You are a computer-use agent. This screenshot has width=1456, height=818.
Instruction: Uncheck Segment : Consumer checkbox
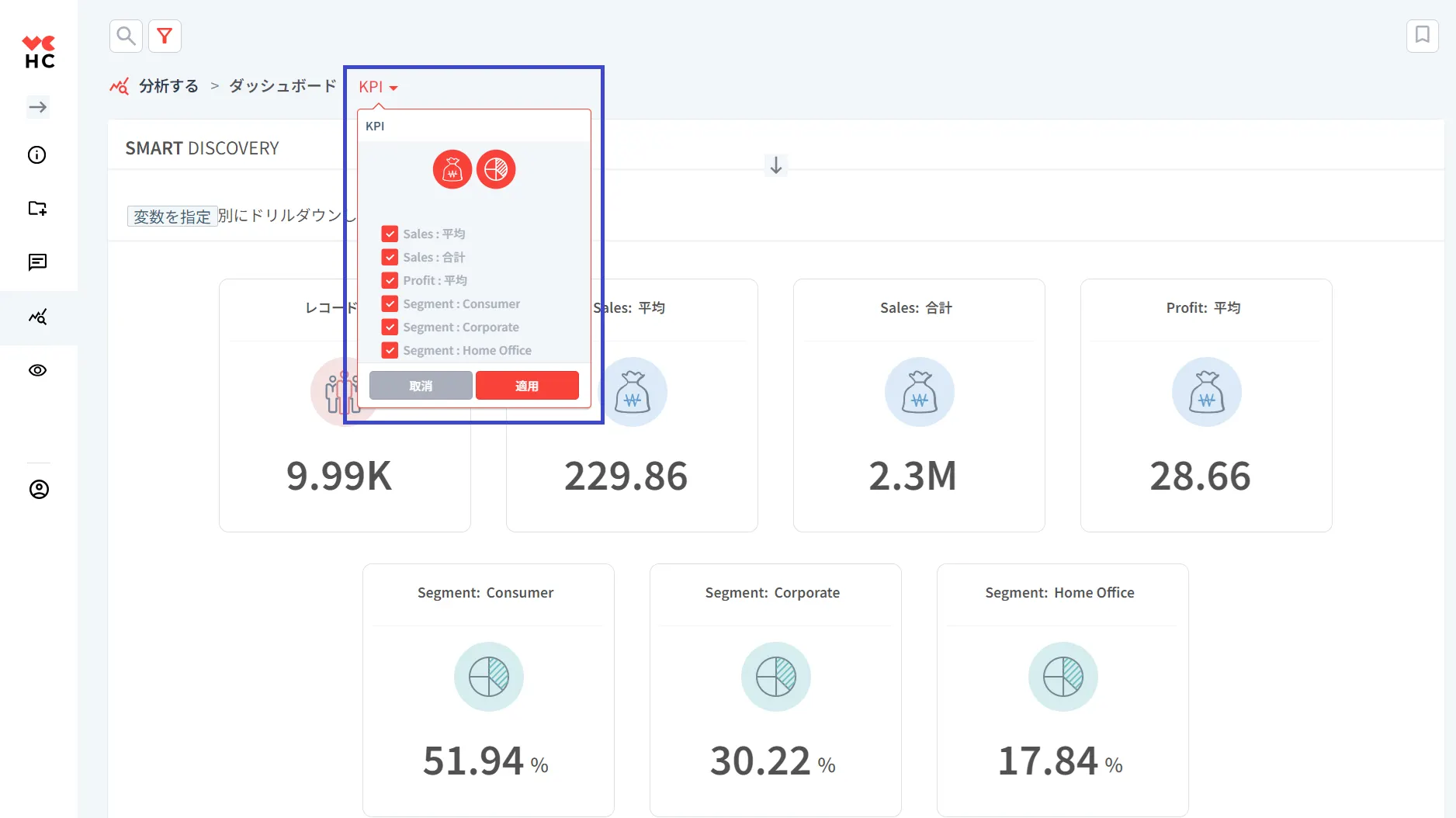pos(390,303)
